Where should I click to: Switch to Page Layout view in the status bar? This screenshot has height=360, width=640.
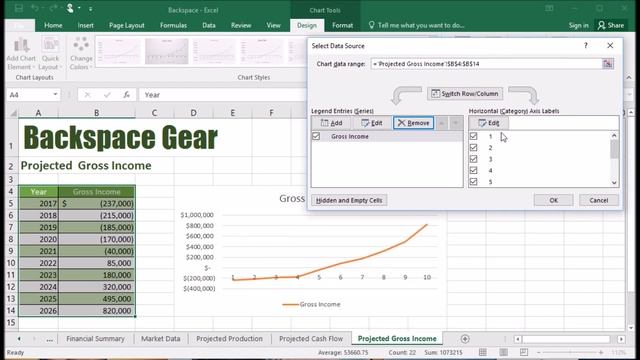[504, 352]
